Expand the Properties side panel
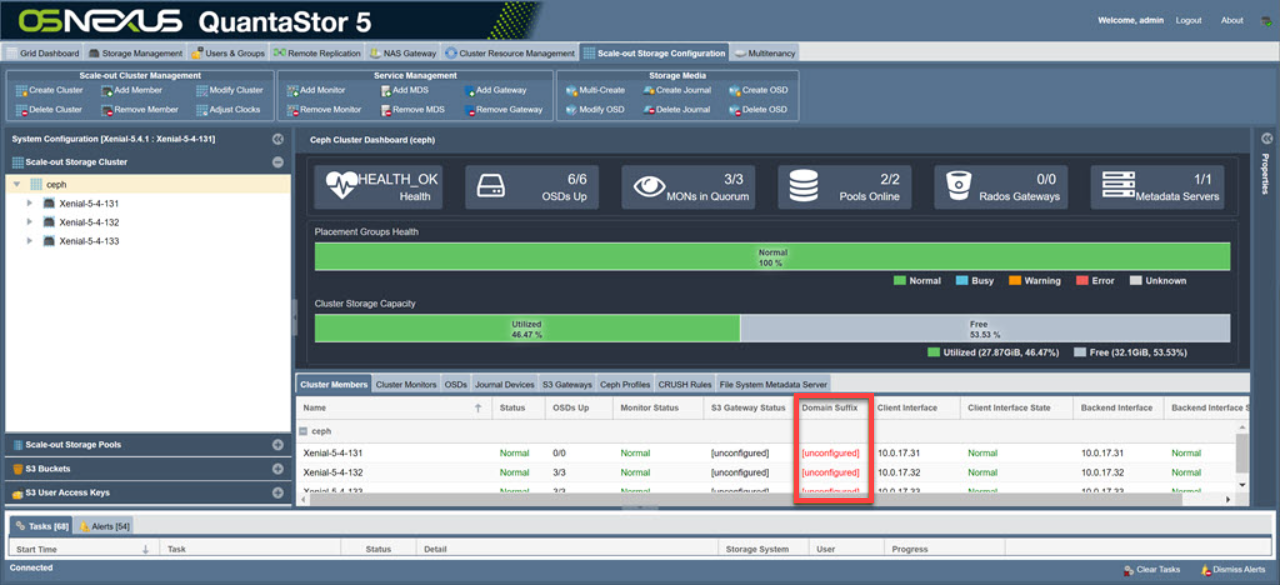This screenshot has width=1280, height=585. pos(1266,139)
